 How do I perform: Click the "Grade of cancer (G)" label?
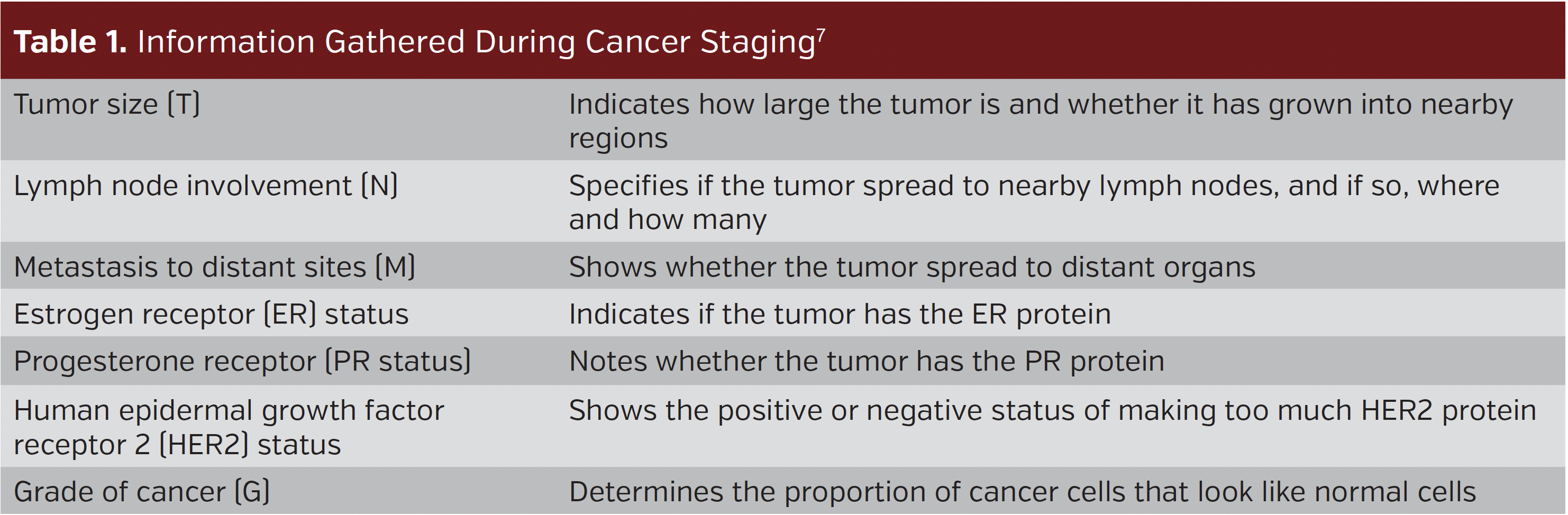click(141, 492)
